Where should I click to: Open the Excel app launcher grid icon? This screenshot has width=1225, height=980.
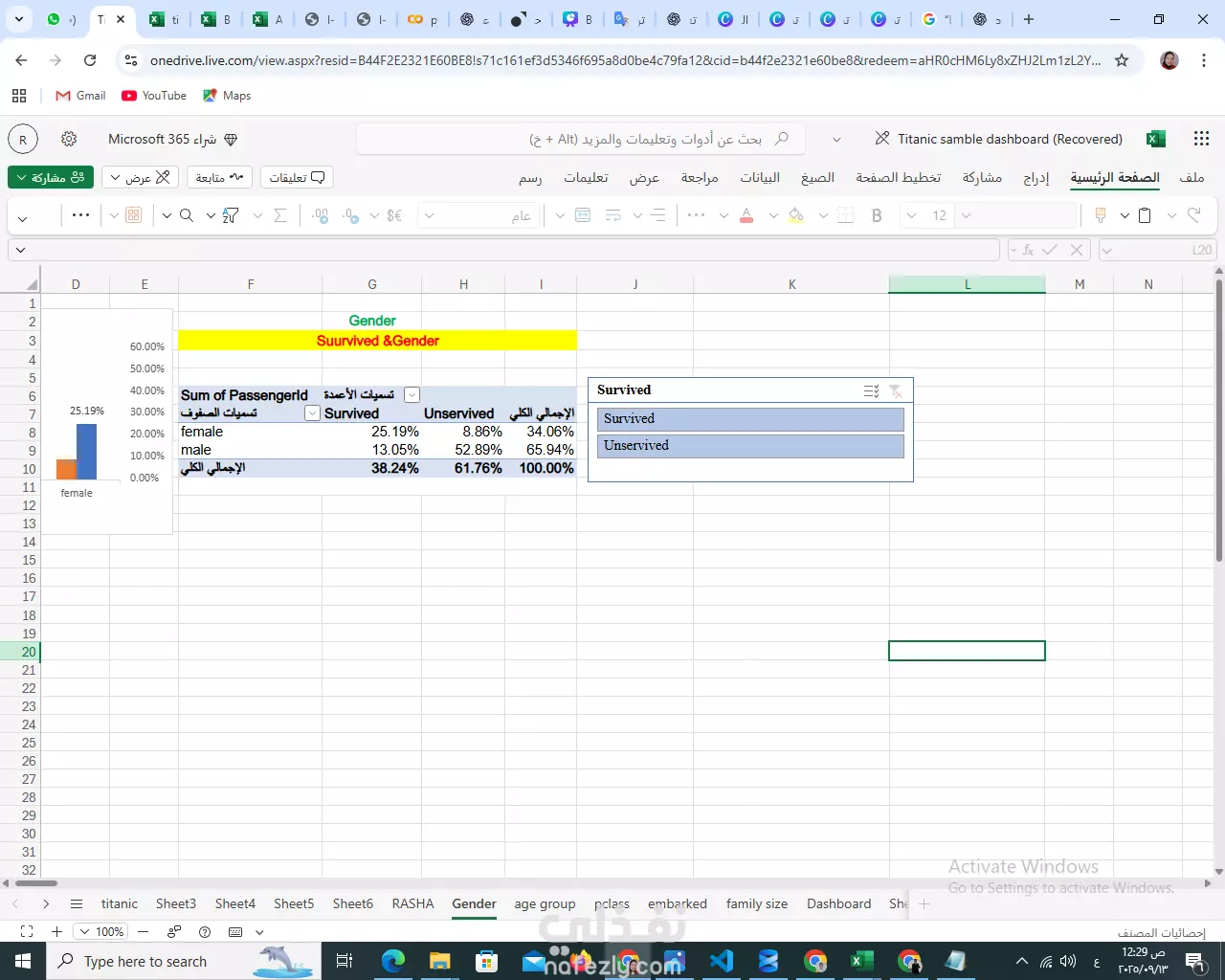(1201, 139)
